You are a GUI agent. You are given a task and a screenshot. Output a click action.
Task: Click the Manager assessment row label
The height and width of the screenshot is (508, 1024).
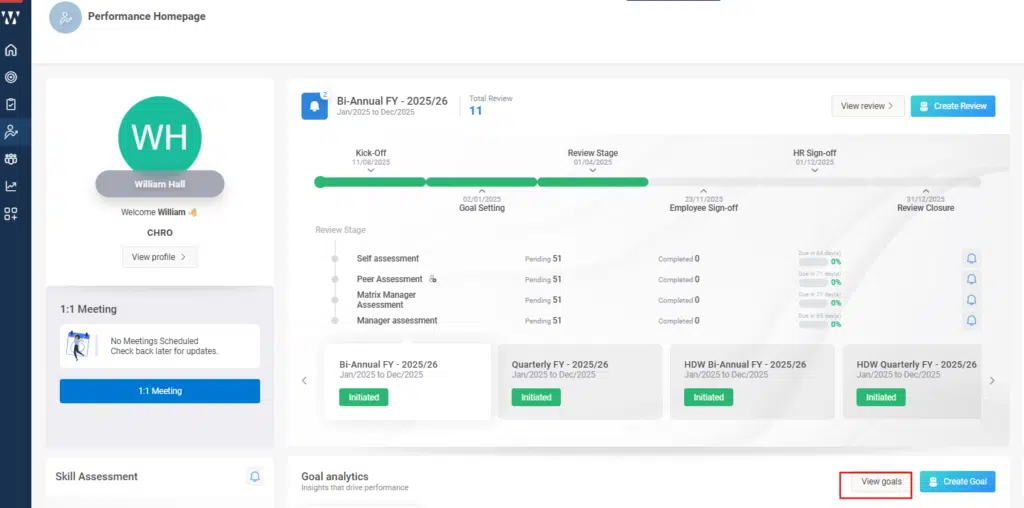pyautogui.click(x=397, y=321)
